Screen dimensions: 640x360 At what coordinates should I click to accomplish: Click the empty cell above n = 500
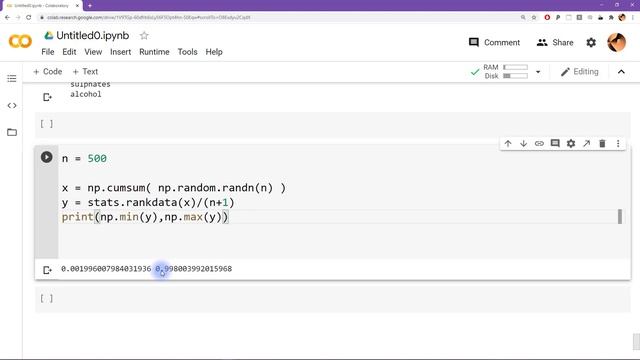(x=333, y=124)
